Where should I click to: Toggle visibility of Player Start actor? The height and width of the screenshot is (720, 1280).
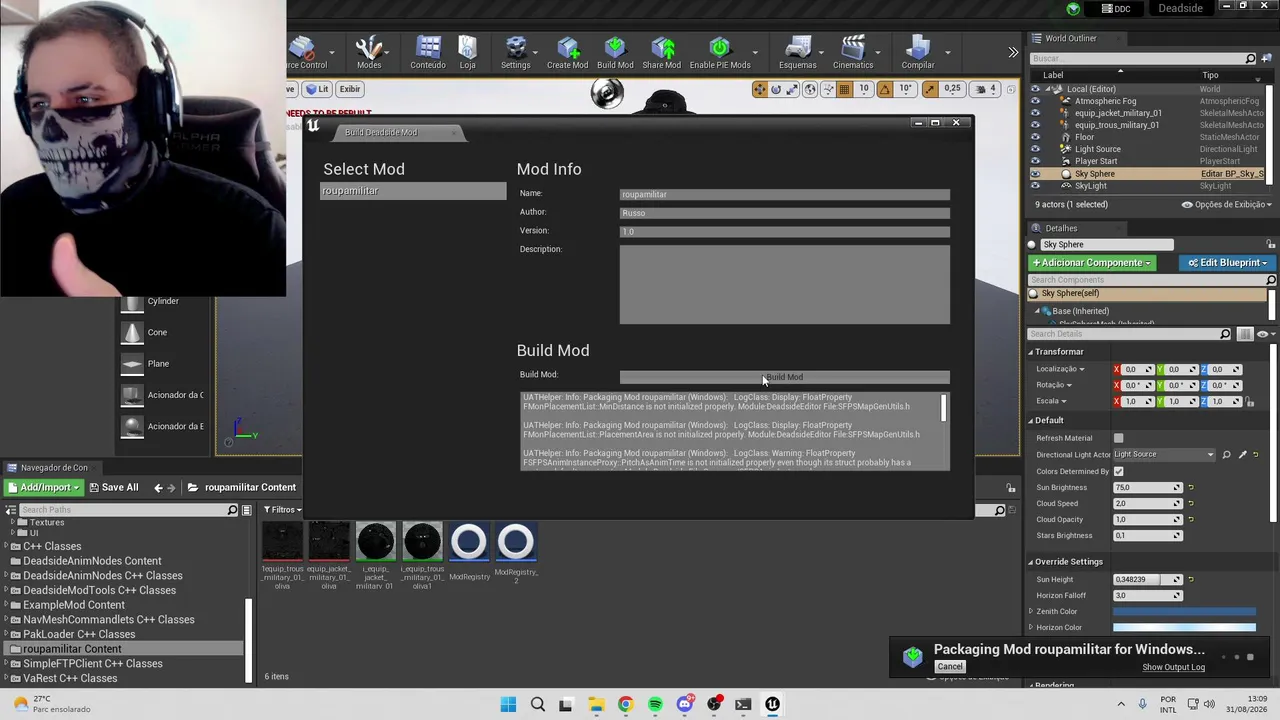pyautogui.click(x=1035, y=161)
